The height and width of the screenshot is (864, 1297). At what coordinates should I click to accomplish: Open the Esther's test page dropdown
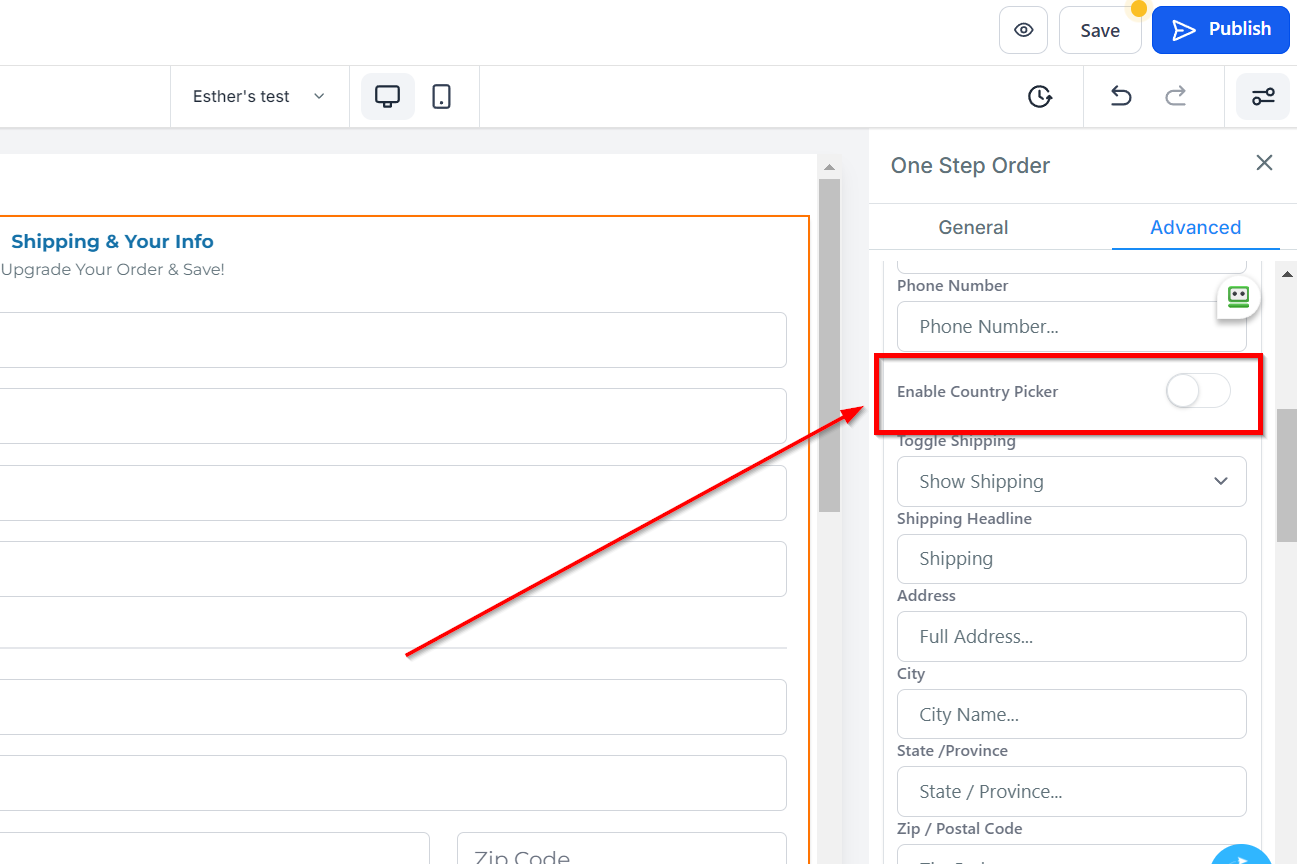(x=259, y=96)
